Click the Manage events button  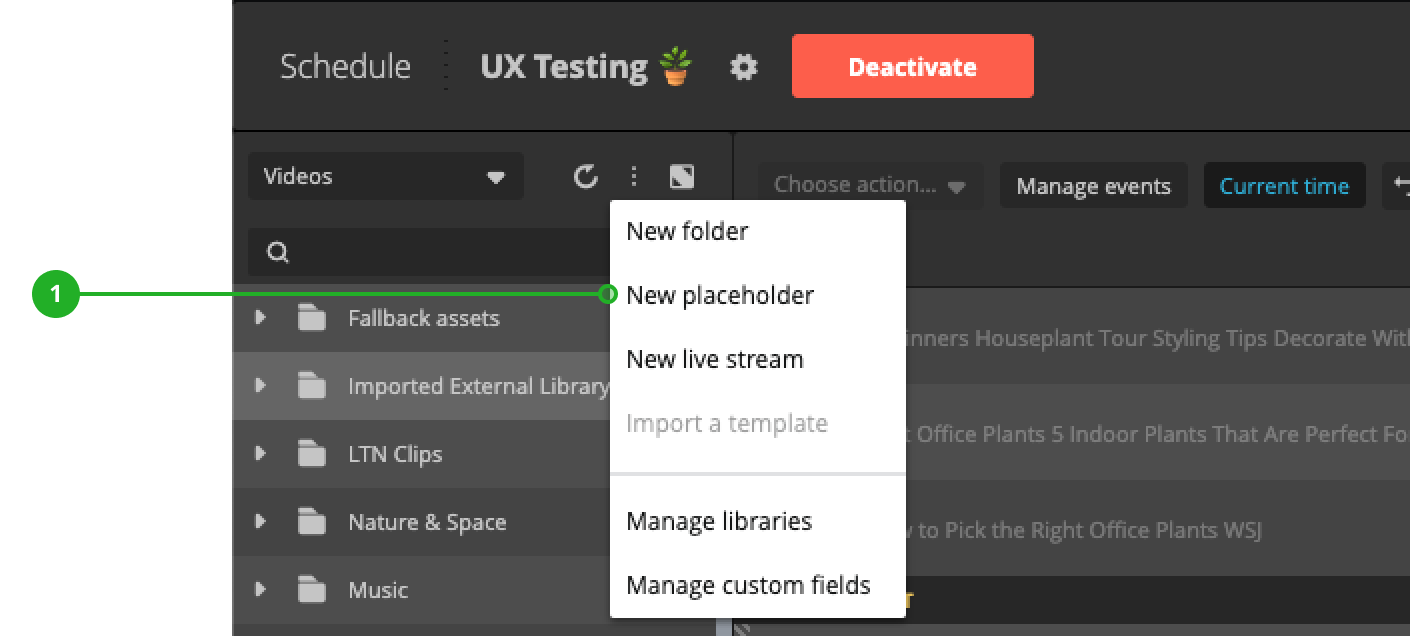click(x=1093, y=186)
